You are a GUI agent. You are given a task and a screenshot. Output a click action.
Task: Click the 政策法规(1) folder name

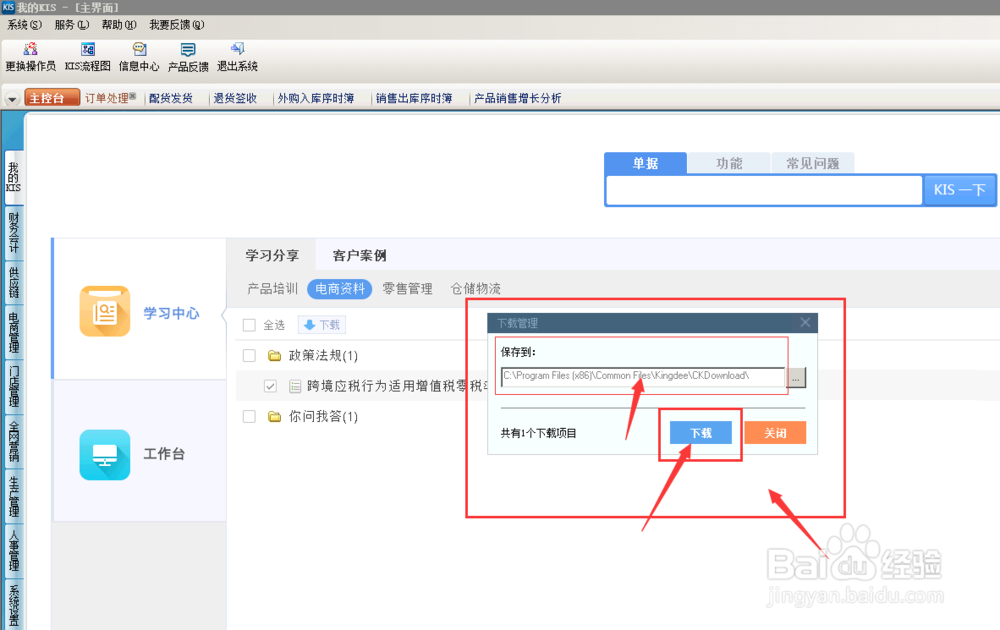pyautogui.click(x=323, y=355)
